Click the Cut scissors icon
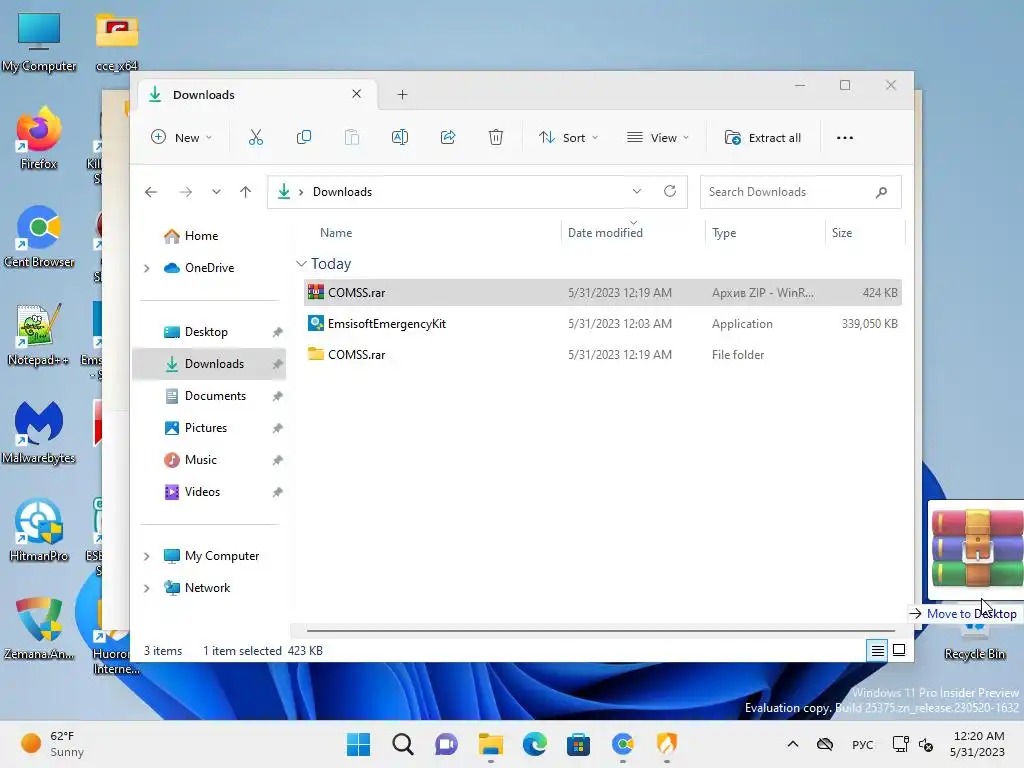This screenshot has width=1024, height=768. coord(255,138)
